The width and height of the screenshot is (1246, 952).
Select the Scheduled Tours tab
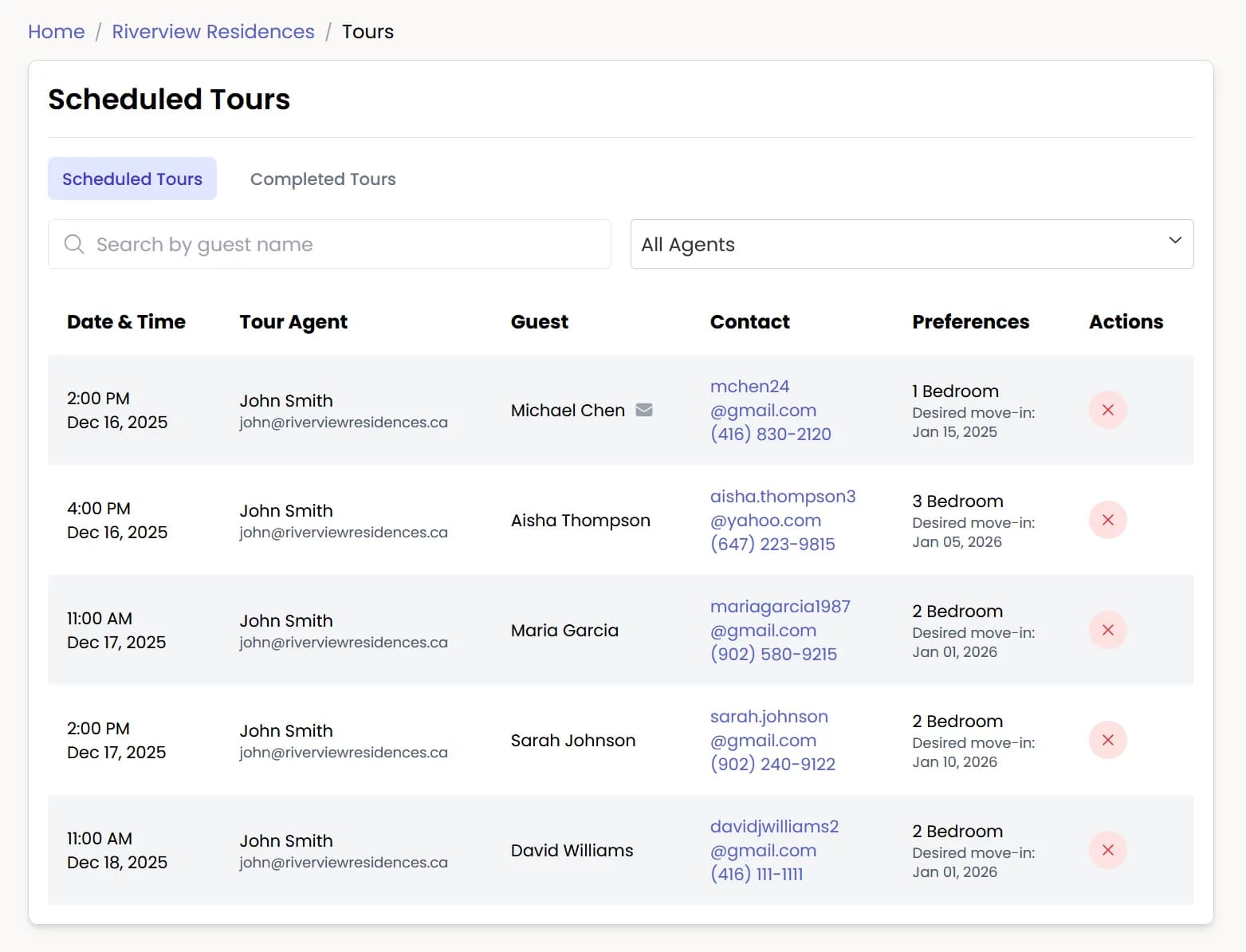pyautogui.click(x=132, y=179)
